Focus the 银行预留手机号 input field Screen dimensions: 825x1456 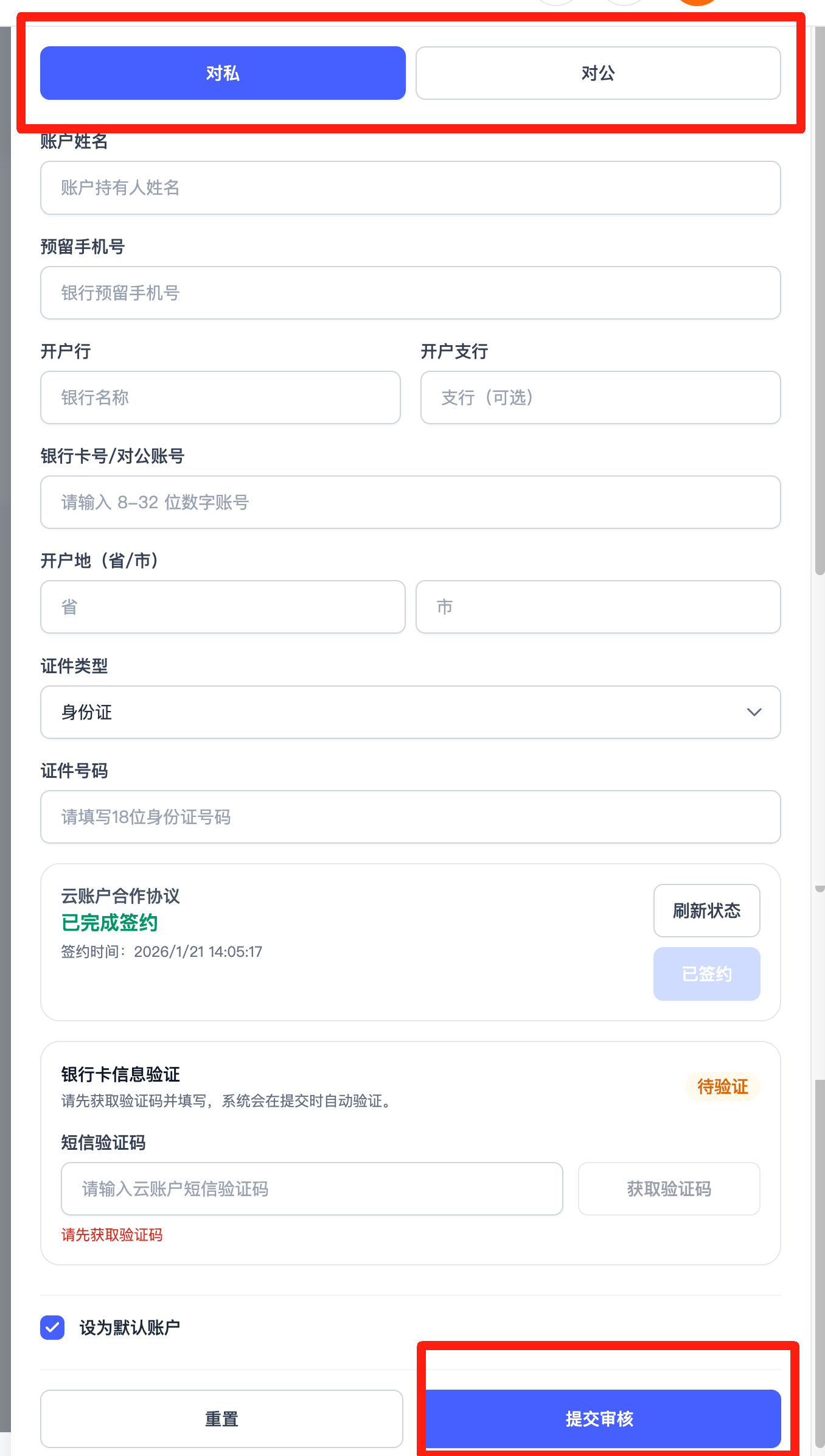(411, 293)
